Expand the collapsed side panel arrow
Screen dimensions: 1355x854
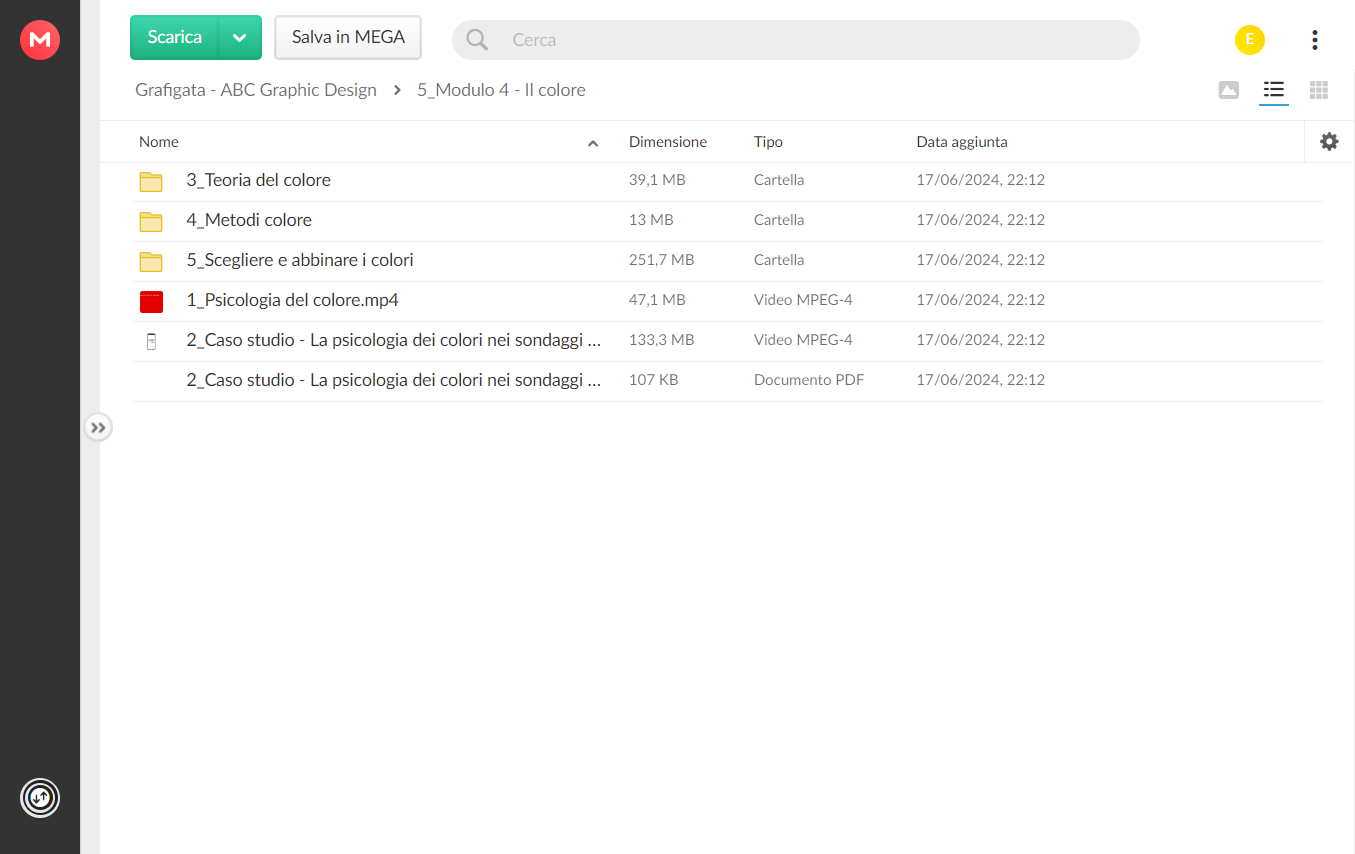97,428
